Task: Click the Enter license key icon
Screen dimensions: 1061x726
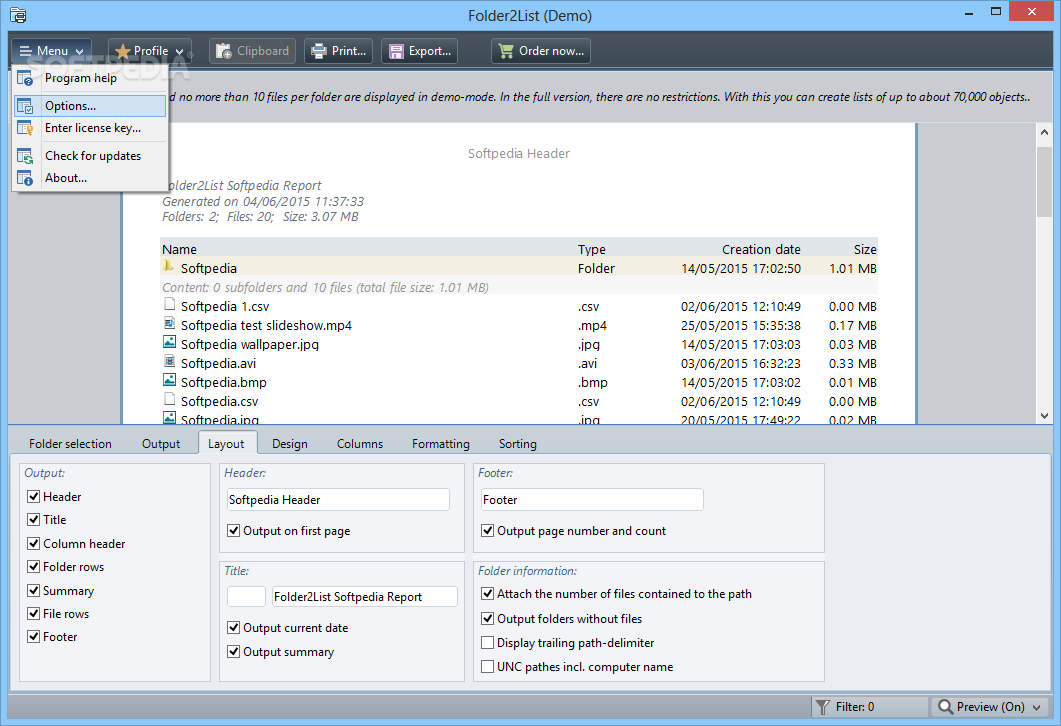Action: (x=25, y=128)
